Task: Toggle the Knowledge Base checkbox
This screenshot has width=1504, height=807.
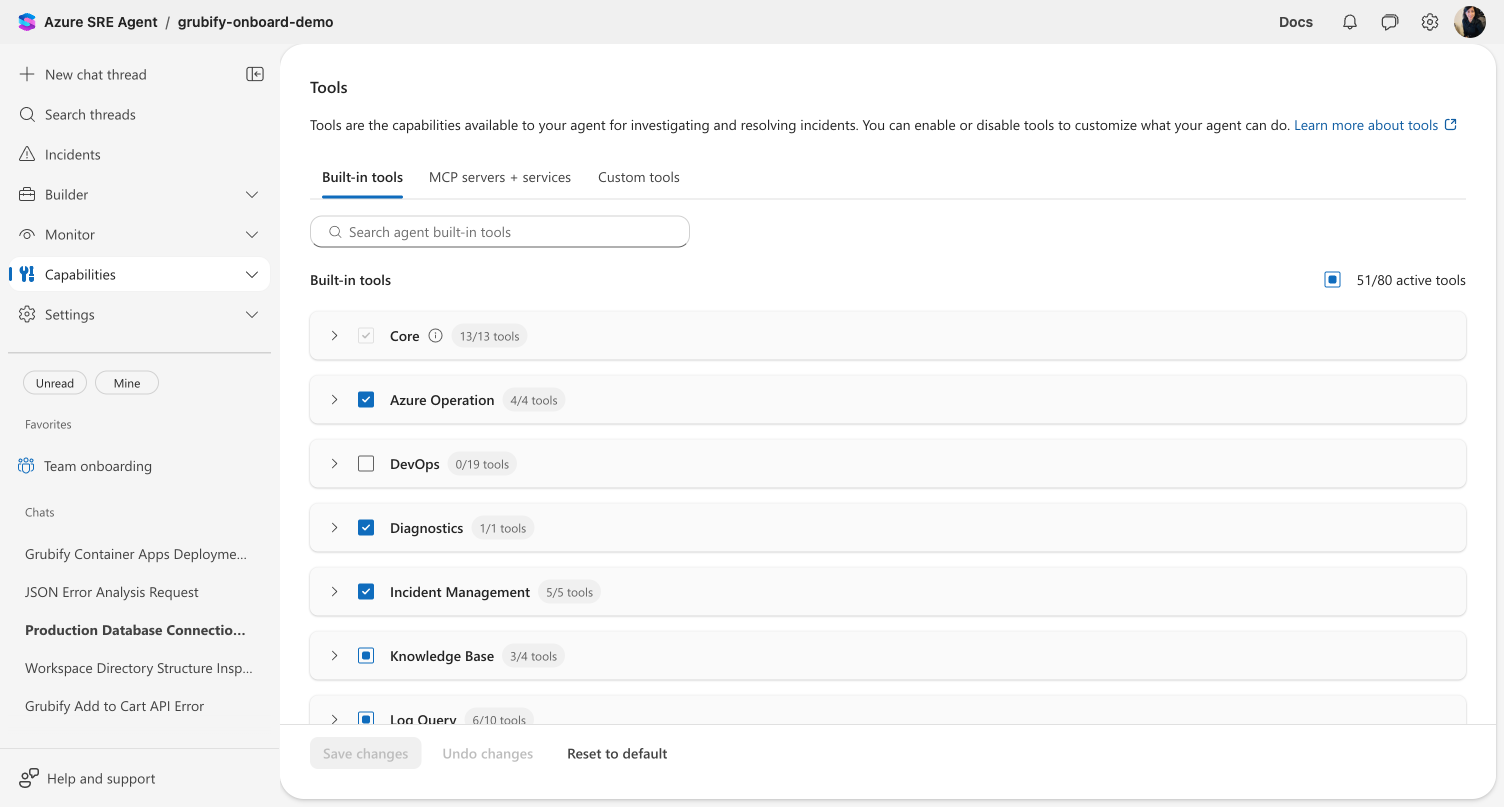Action: (x=366, y=656)
